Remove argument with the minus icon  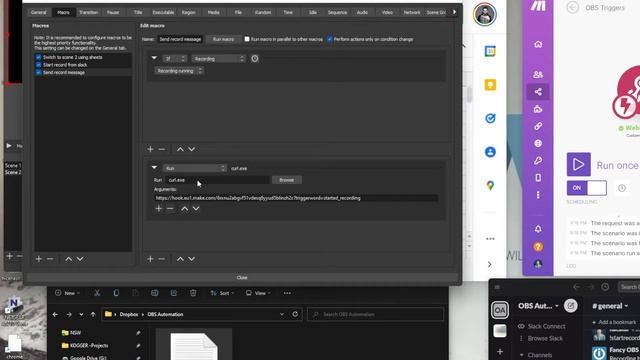[170, 209]
